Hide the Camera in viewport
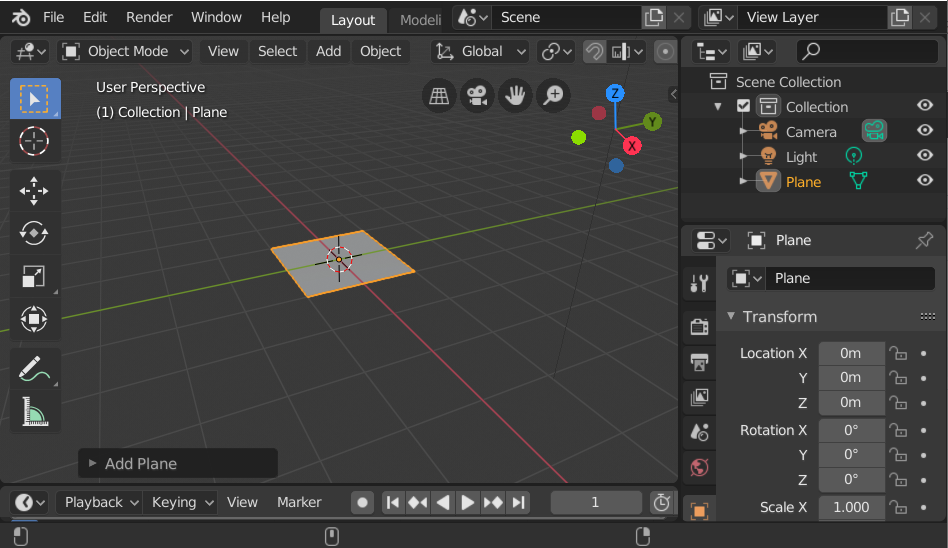This screenshot has width=948, height=548. pyautogui.click(x=924, y=130)
